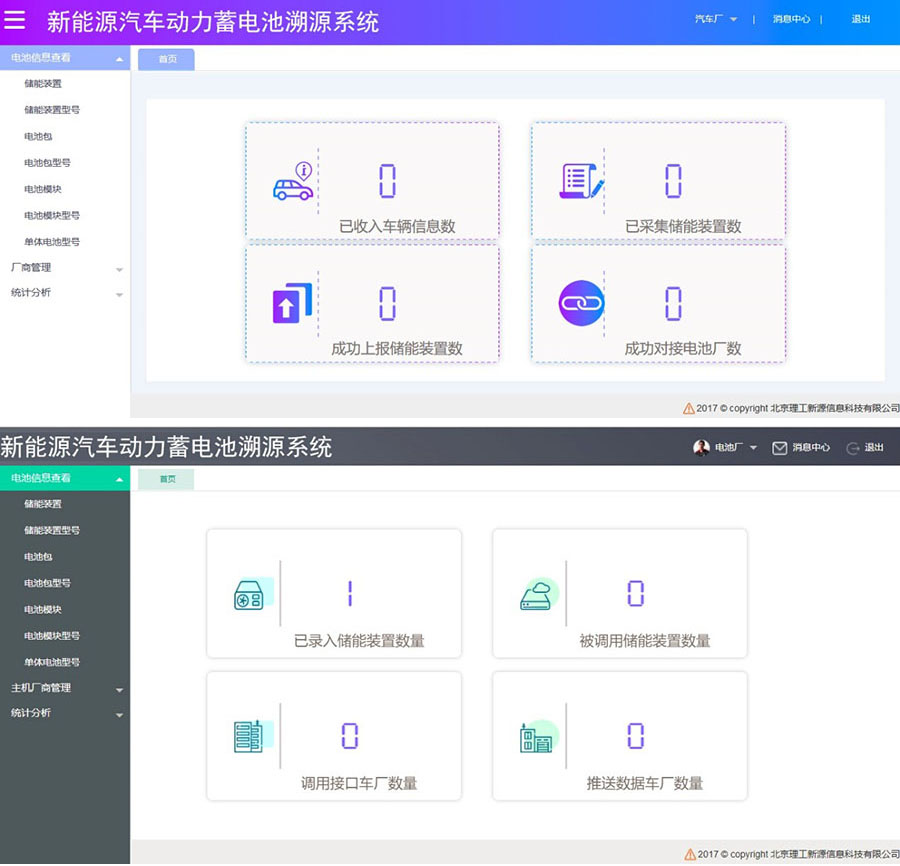The image size is (900, 866).
Task: Collapse 电池信息查看 in the light sidebar
Action: tap(65, 58)
